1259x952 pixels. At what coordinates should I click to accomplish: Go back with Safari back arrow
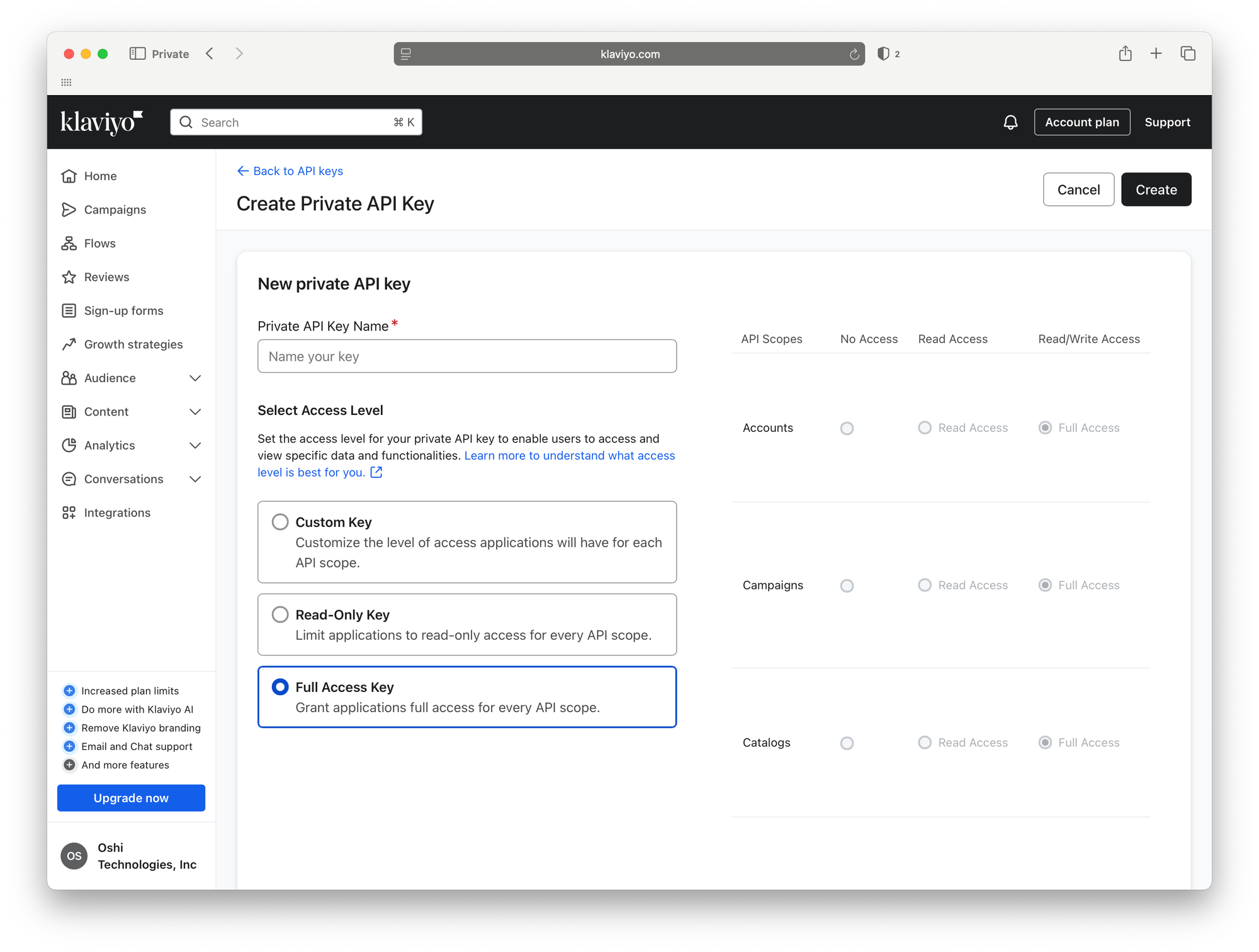coord(210,54)
